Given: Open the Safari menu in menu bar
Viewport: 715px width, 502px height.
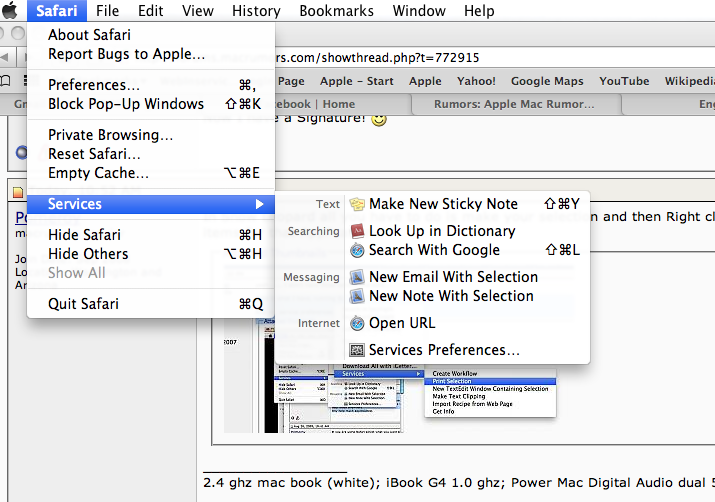Looking at the screenshot, I should coord(57,10).
